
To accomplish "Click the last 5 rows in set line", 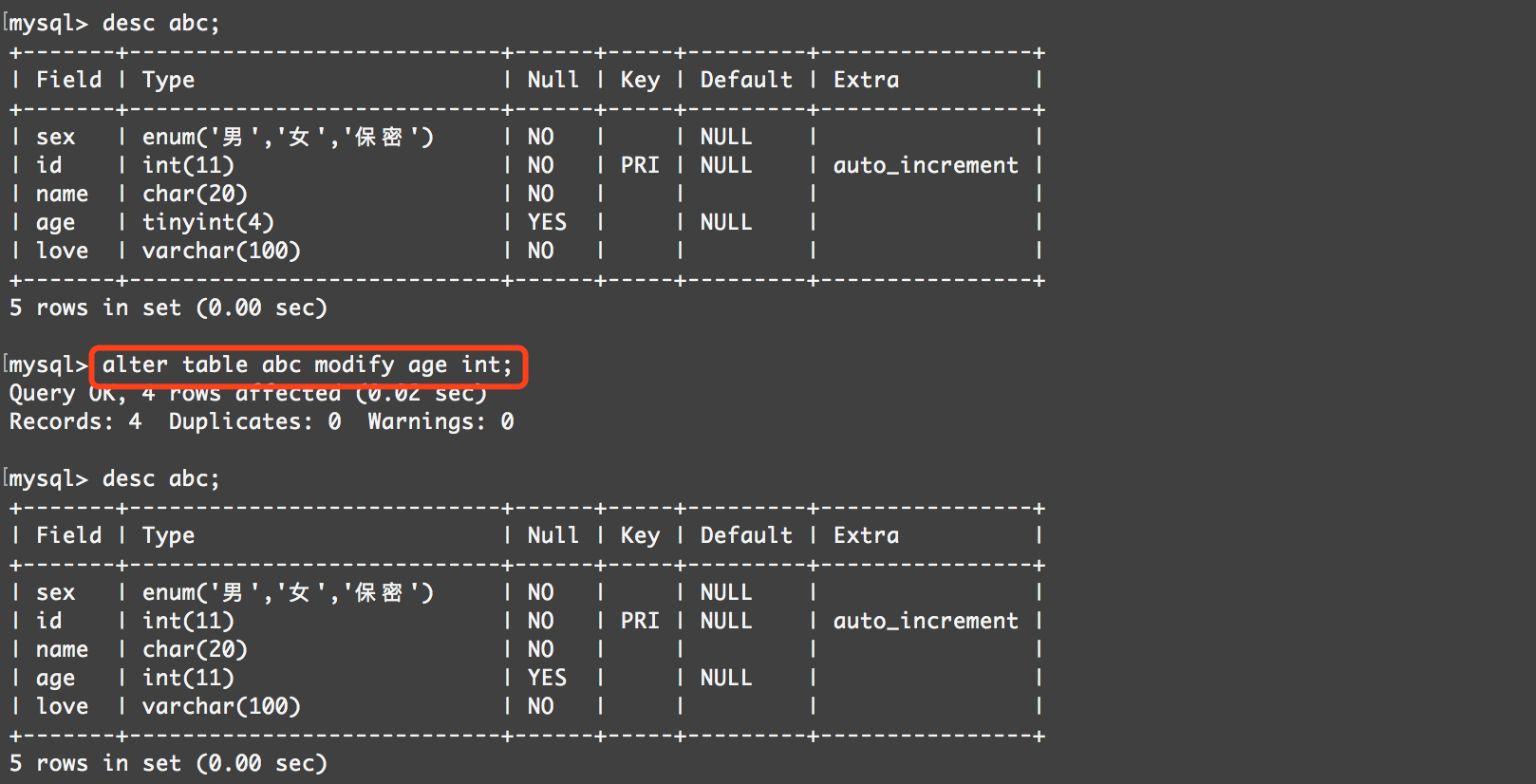I will coord(168,763).
